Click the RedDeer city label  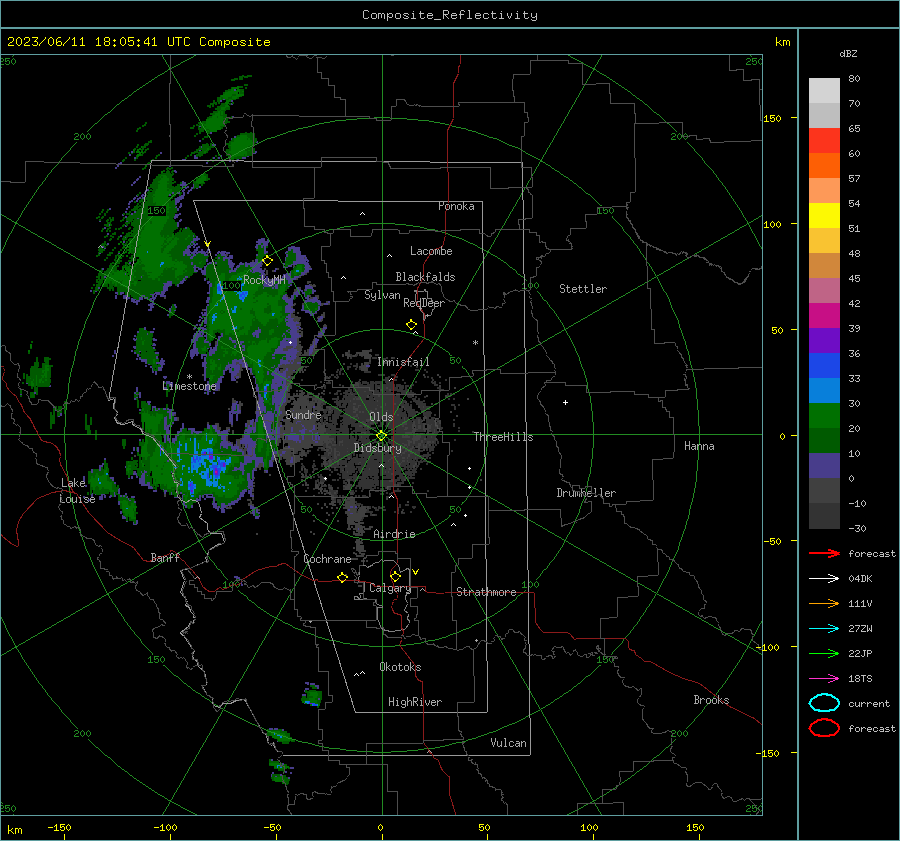click(x=424, y=303)
